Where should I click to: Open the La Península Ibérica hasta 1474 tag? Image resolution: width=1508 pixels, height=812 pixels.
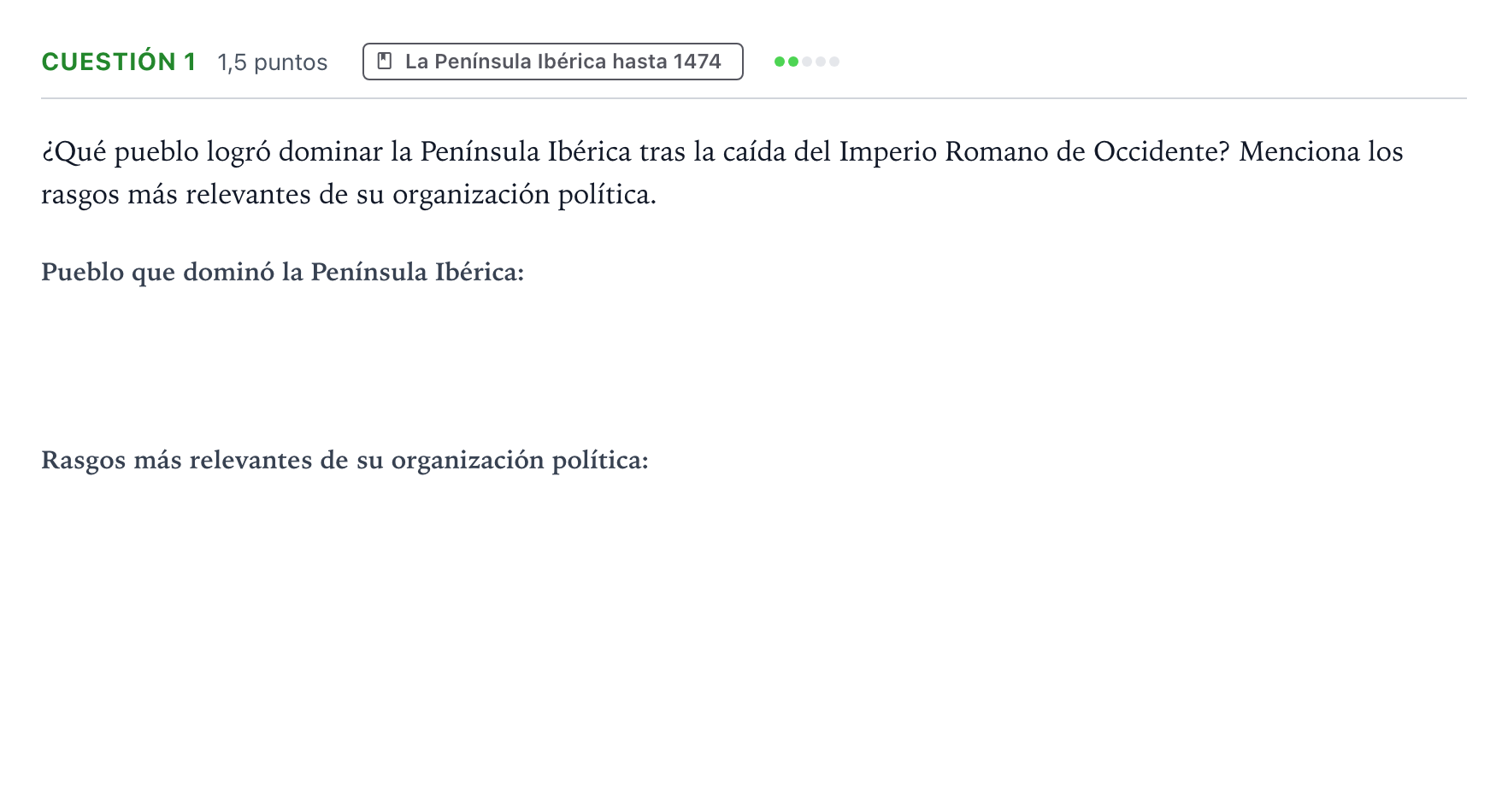click(x=553, y=62)
